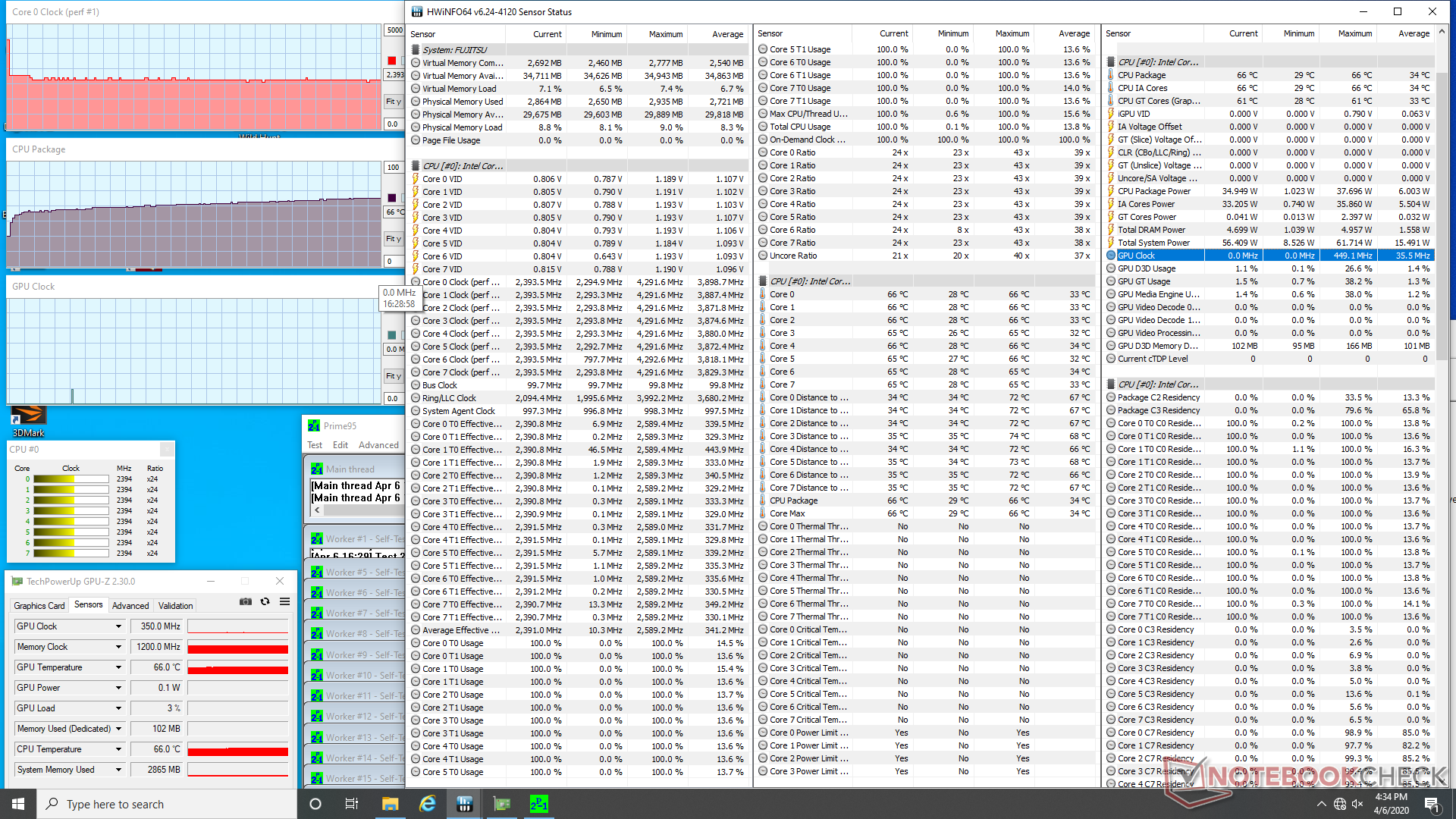Select the Total System Power row
The height and width of the screenshot is (819, 1456).
click(x=1269, y=243)
